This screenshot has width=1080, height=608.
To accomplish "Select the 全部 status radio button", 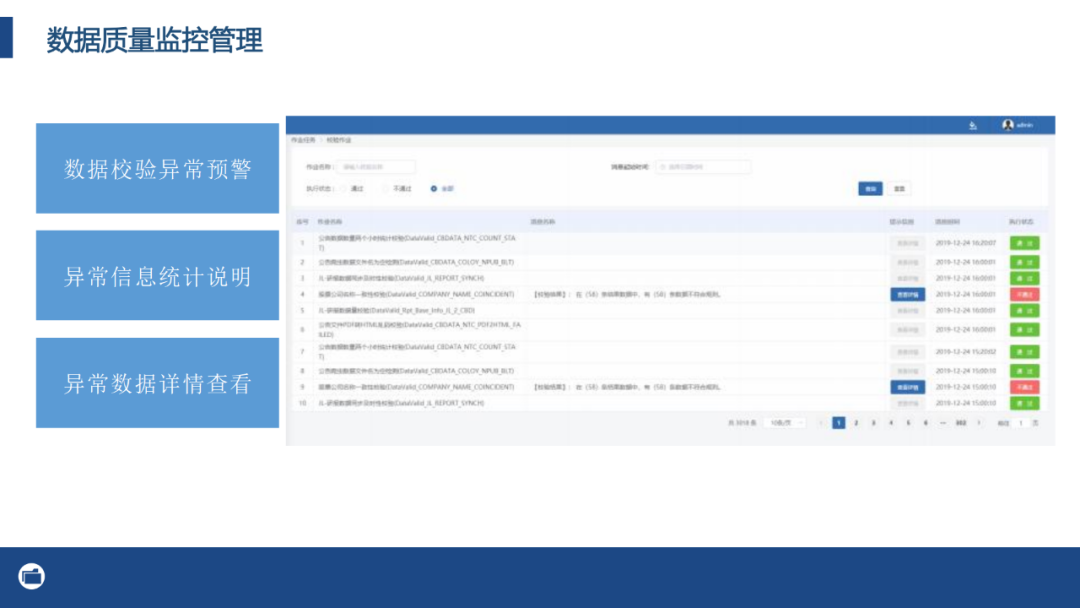I will 433,189.
